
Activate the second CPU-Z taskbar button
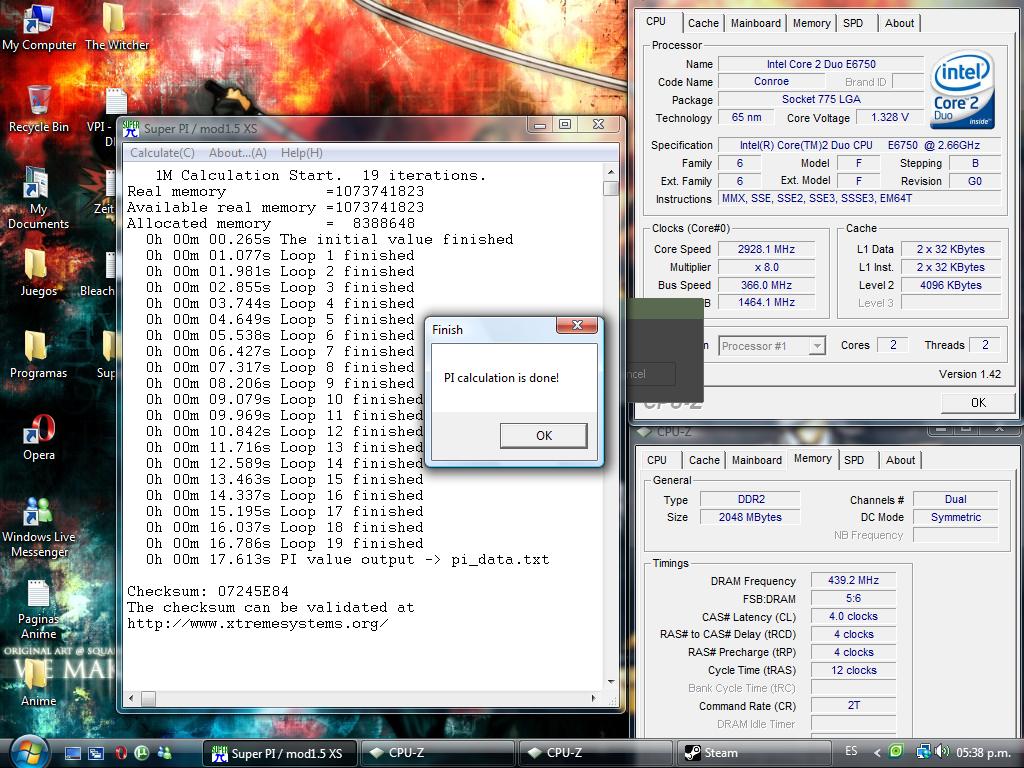[x=595, y=753]
